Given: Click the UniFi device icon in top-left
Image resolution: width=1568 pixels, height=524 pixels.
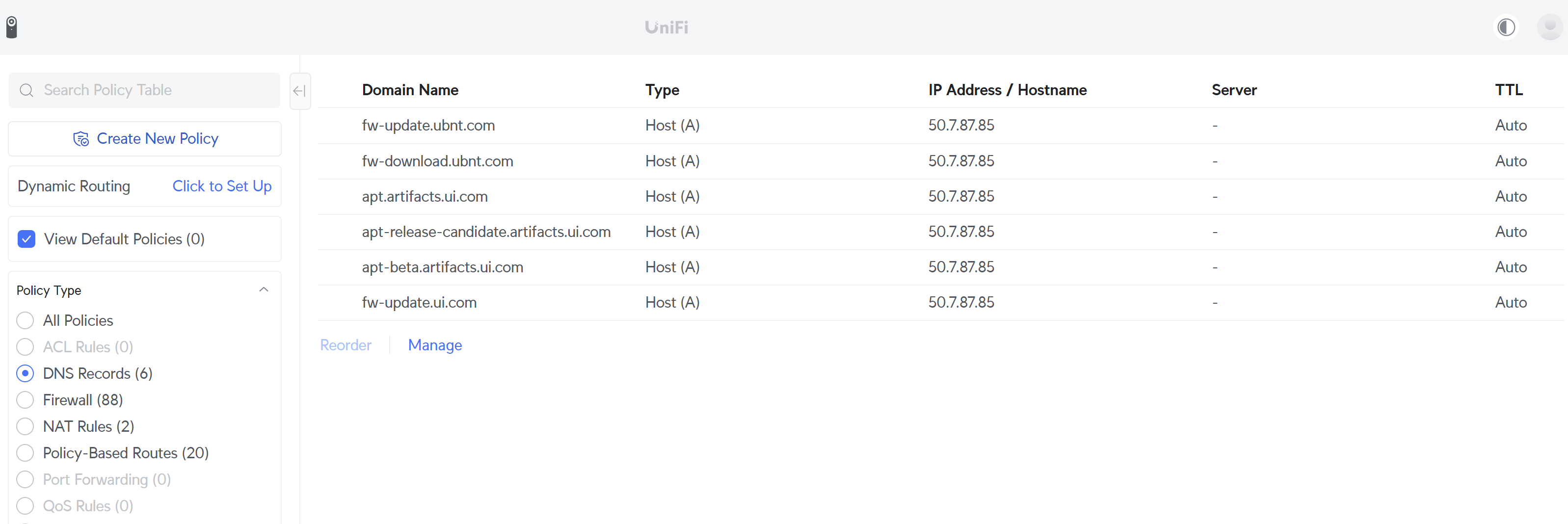Looking at the screenshot, I should pos(12,27).
